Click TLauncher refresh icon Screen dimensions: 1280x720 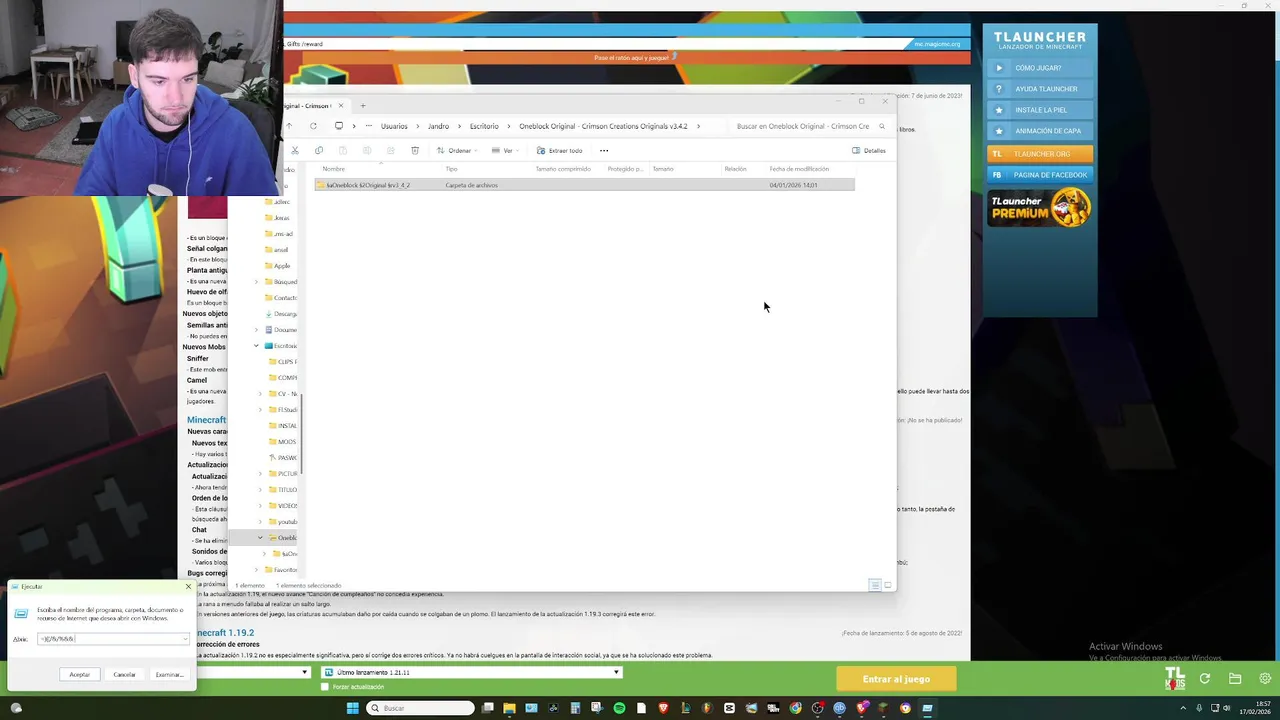click(x=1205, y=678)
